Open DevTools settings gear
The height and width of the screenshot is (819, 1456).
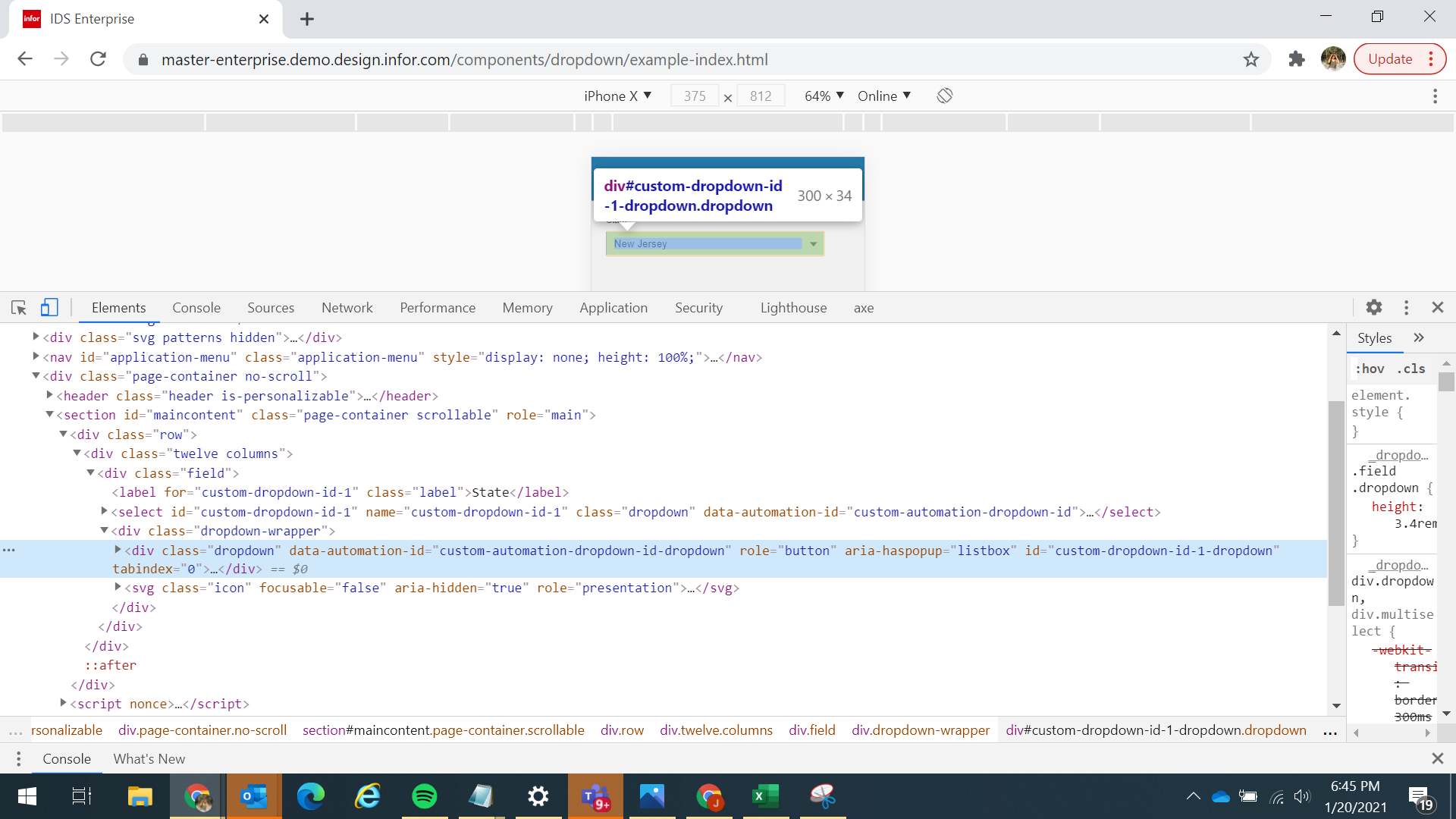[x=1373, y=307]
